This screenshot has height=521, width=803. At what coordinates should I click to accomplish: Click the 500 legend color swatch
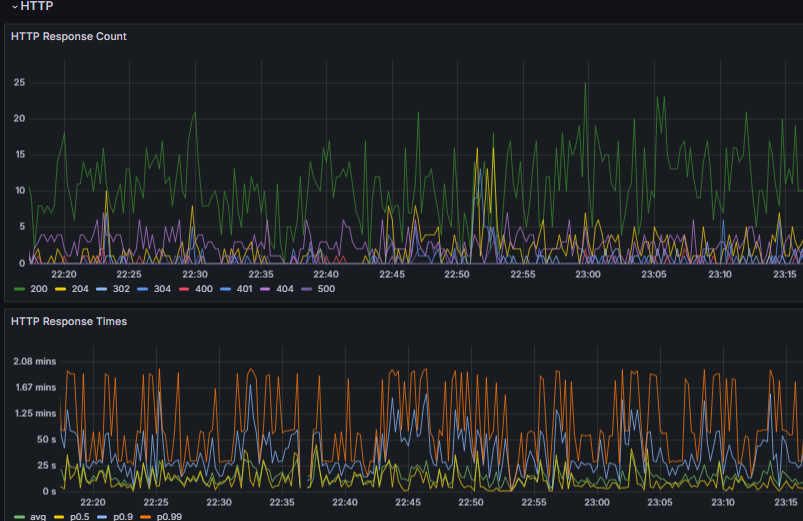(x=306, y=289)
